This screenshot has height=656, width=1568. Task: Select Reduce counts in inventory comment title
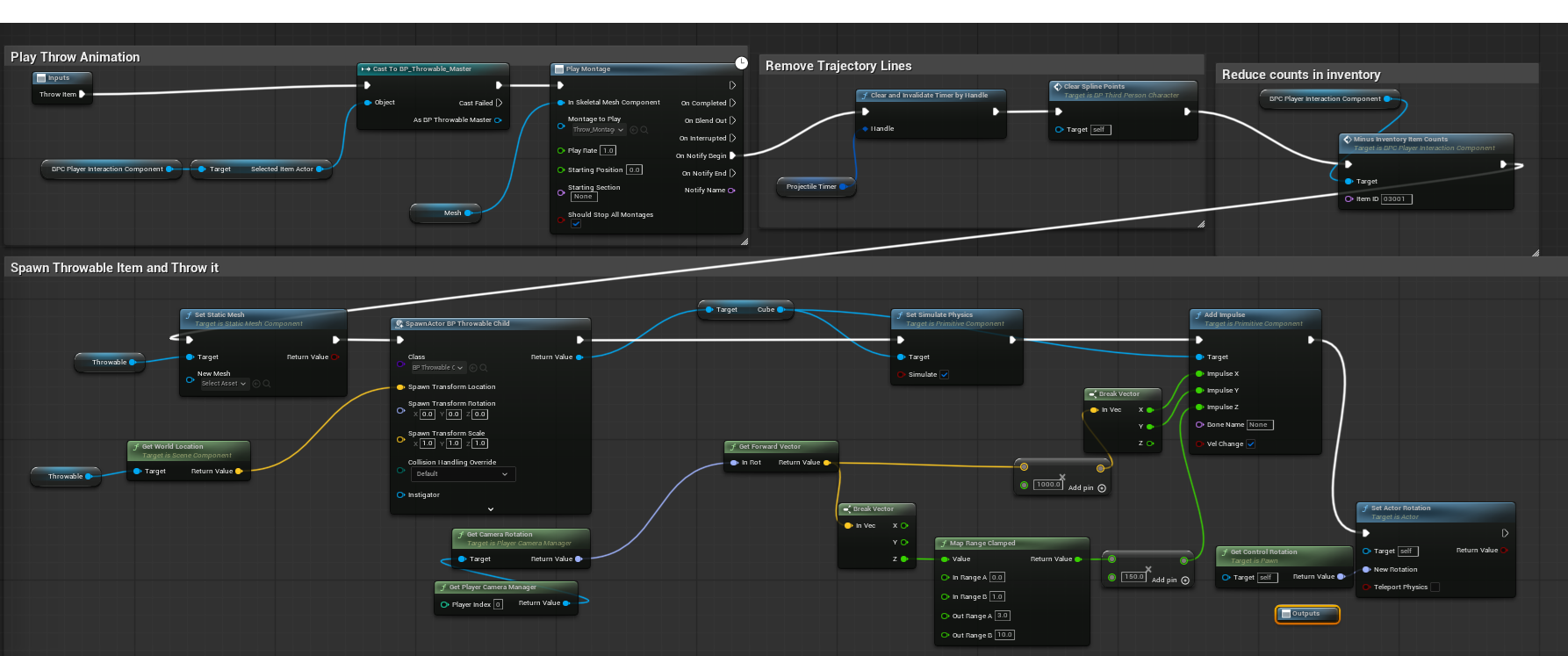(1301, 75)
